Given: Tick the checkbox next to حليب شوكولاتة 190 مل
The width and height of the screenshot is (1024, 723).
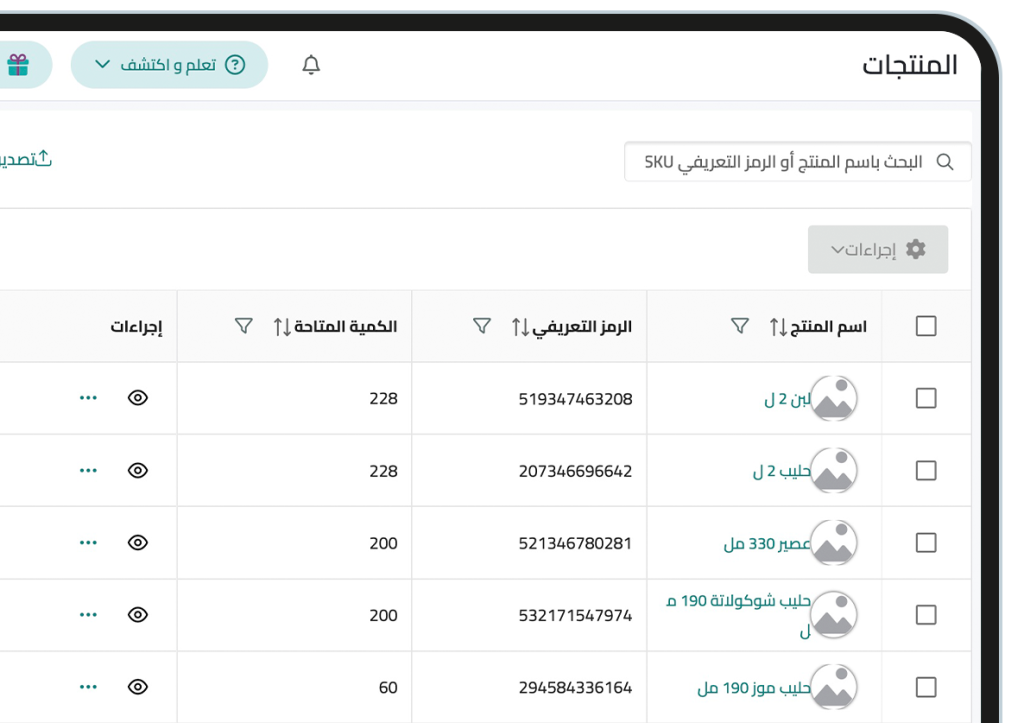Looking at the screenshot, I should click(x=926, y=614).
